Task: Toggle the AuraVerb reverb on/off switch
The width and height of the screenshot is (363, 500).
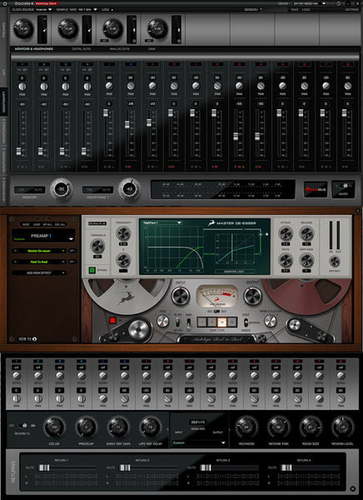Action: click(24, 426)
